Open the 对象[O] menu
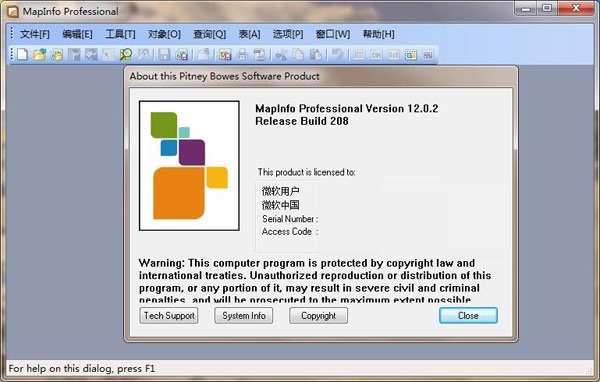The height and width of the screenshot is (382, 600). (x=164, y=34)
